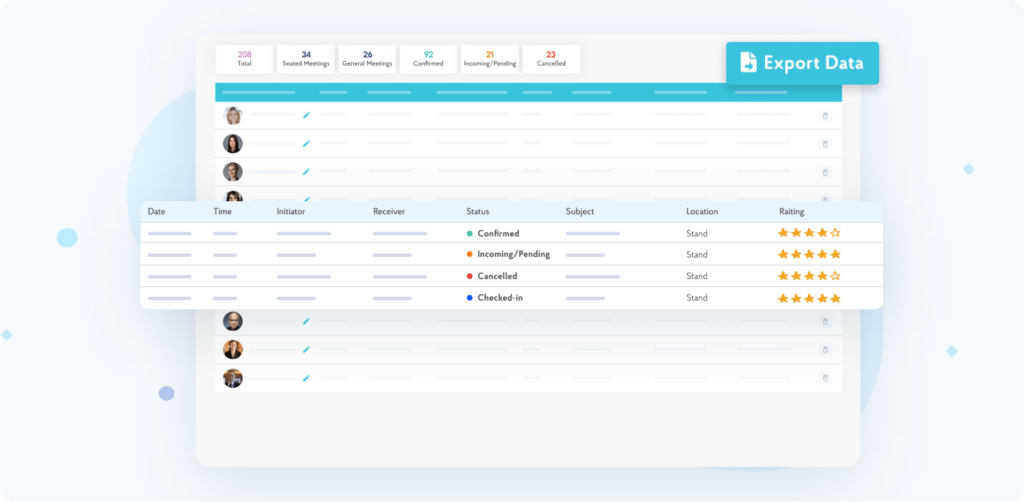Trash icon in the brown-haired woman's row
Image resolution: width=1024 pixels, height=502 pixels.
point(825,349)
